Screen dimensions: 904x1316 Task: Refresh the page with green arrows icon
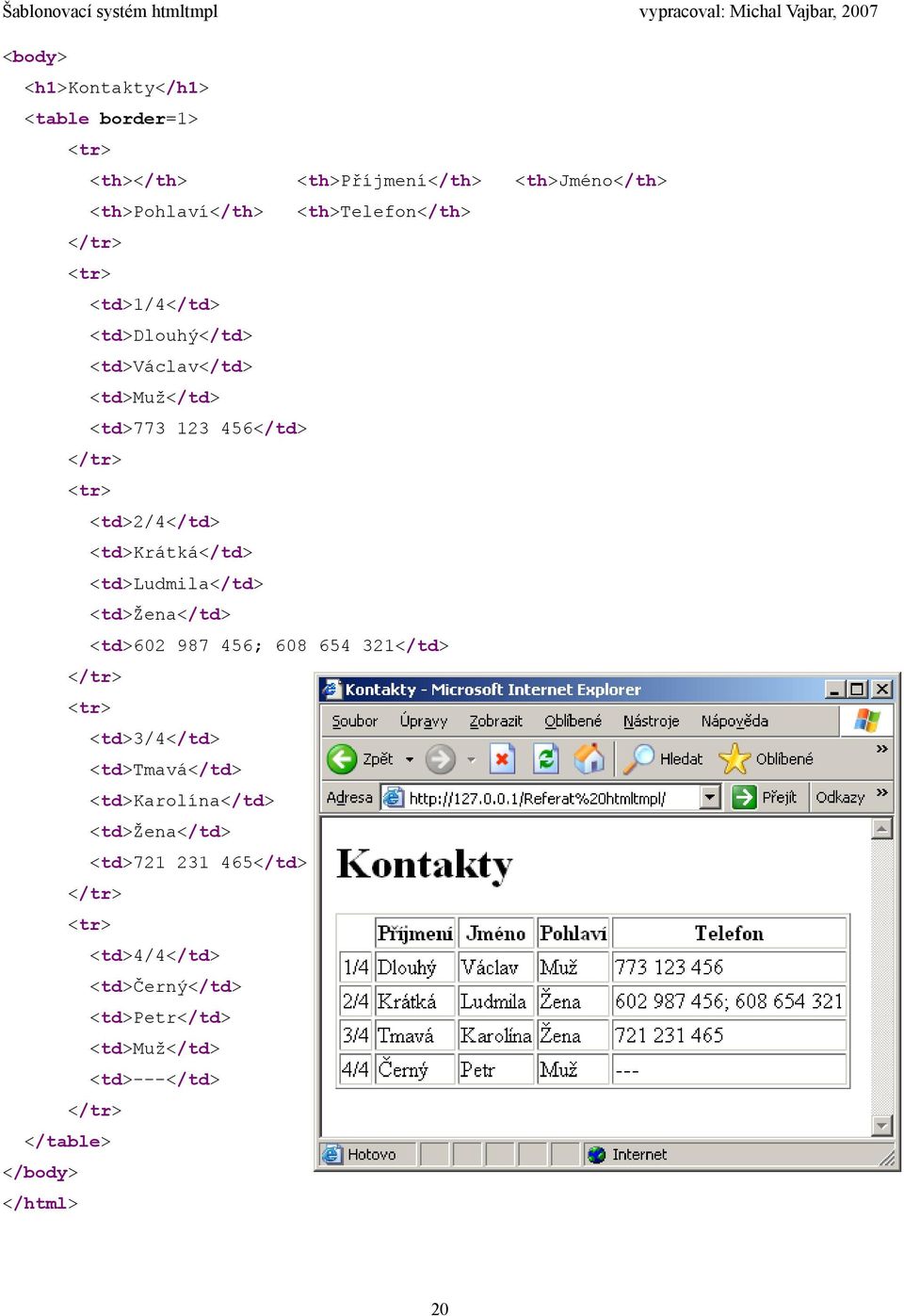point(546,758)
